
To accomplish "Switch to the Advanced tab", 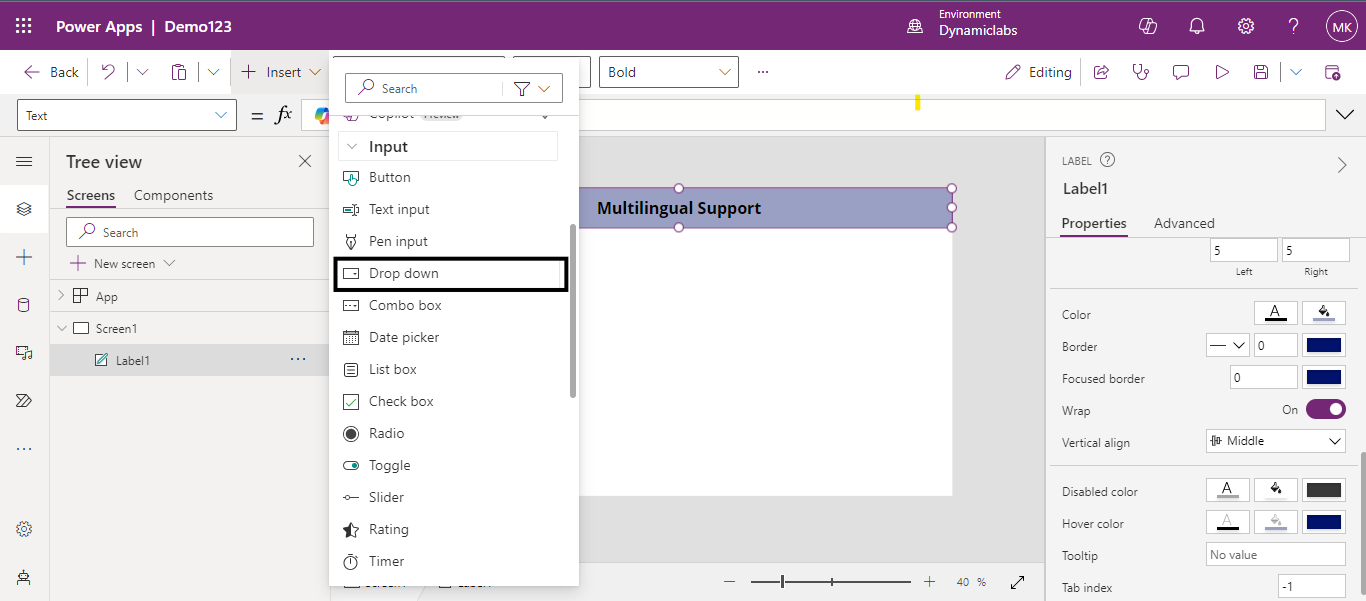I will click(x=1184, y=223).
